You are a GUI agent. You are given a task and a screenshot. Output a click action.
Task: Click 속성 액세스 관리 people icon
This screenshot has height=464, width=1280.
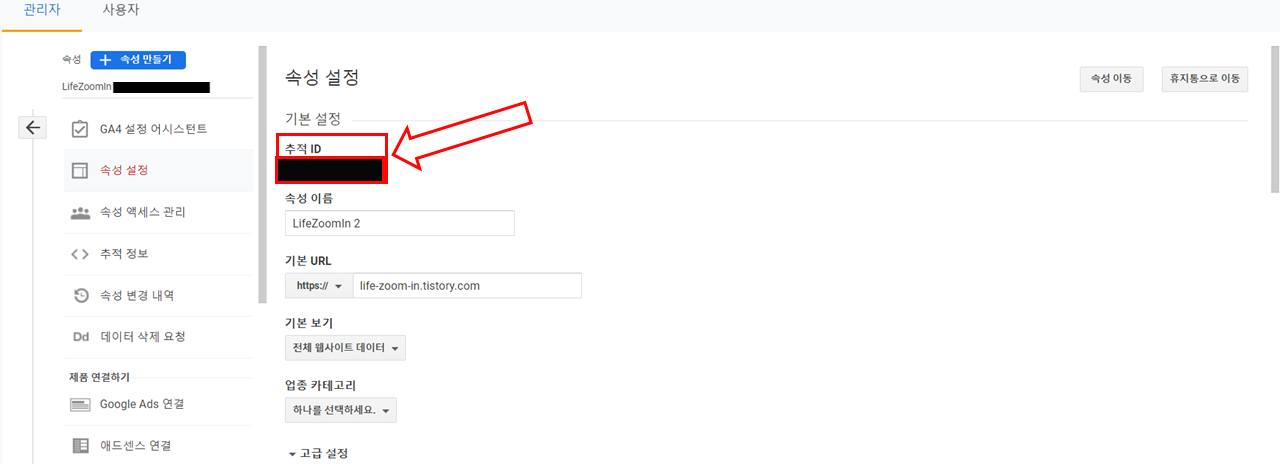tap(80, 212)
